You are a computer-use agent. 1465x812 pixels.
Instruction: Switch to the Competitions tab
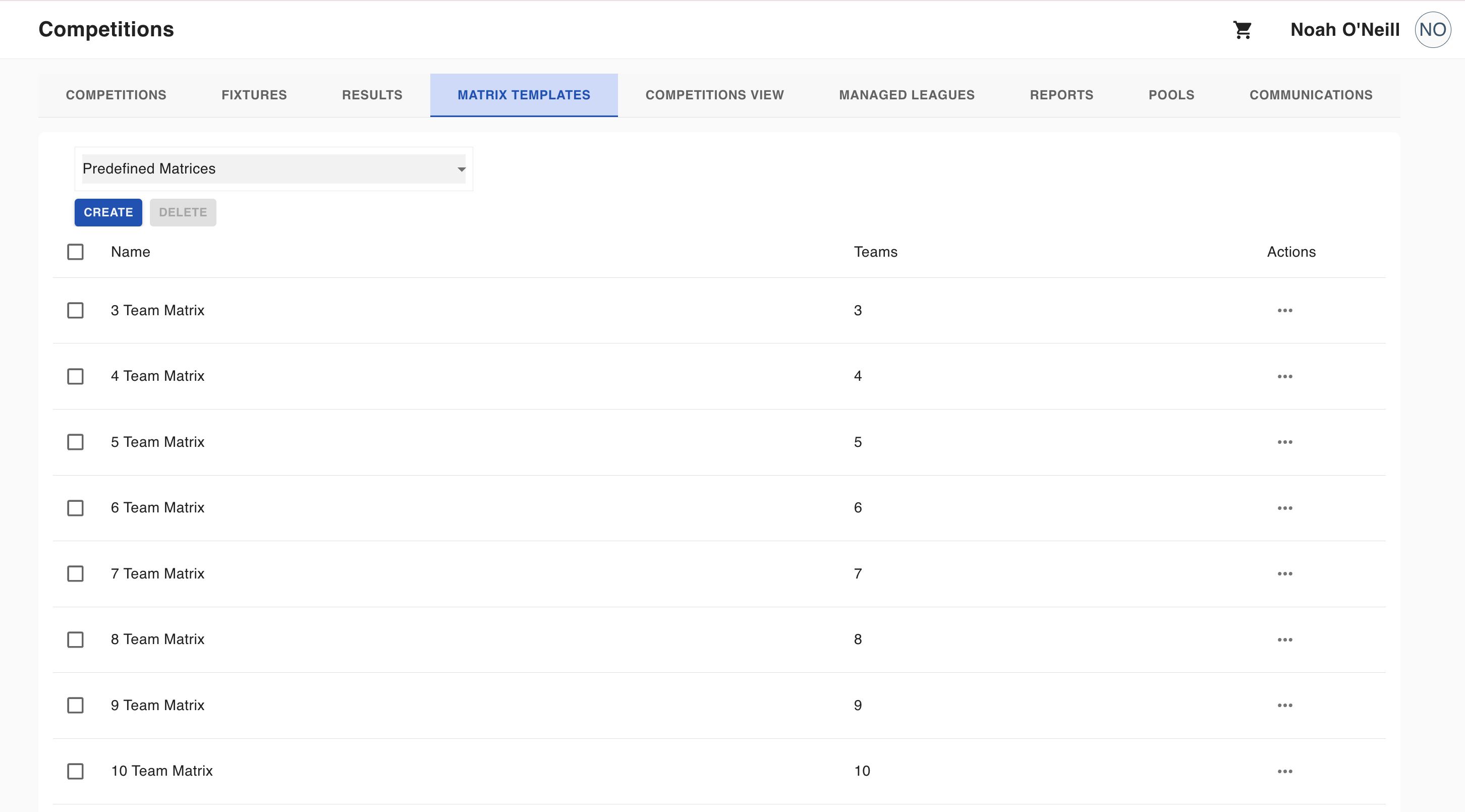click(x=116, y=95)
